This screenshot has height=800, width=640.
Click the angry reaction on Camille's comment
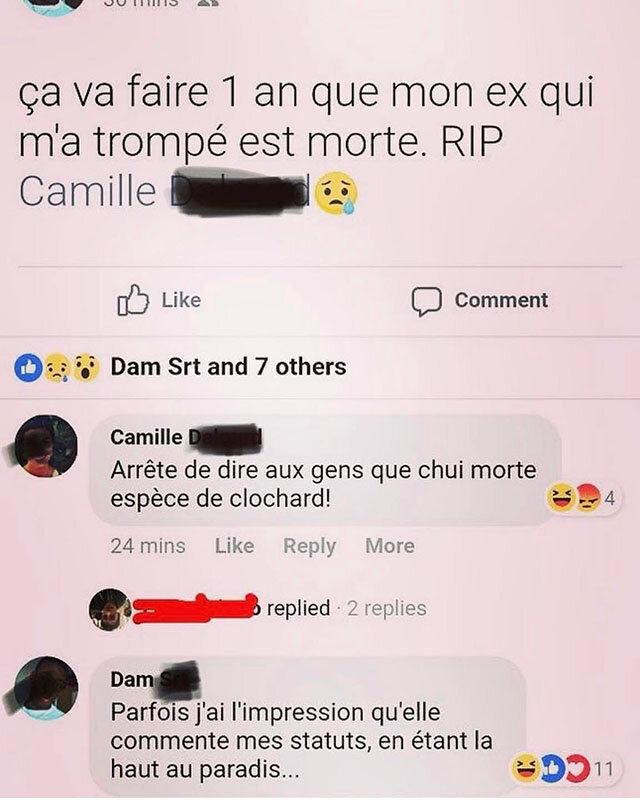pyautogui.click(x=588, y=497)
